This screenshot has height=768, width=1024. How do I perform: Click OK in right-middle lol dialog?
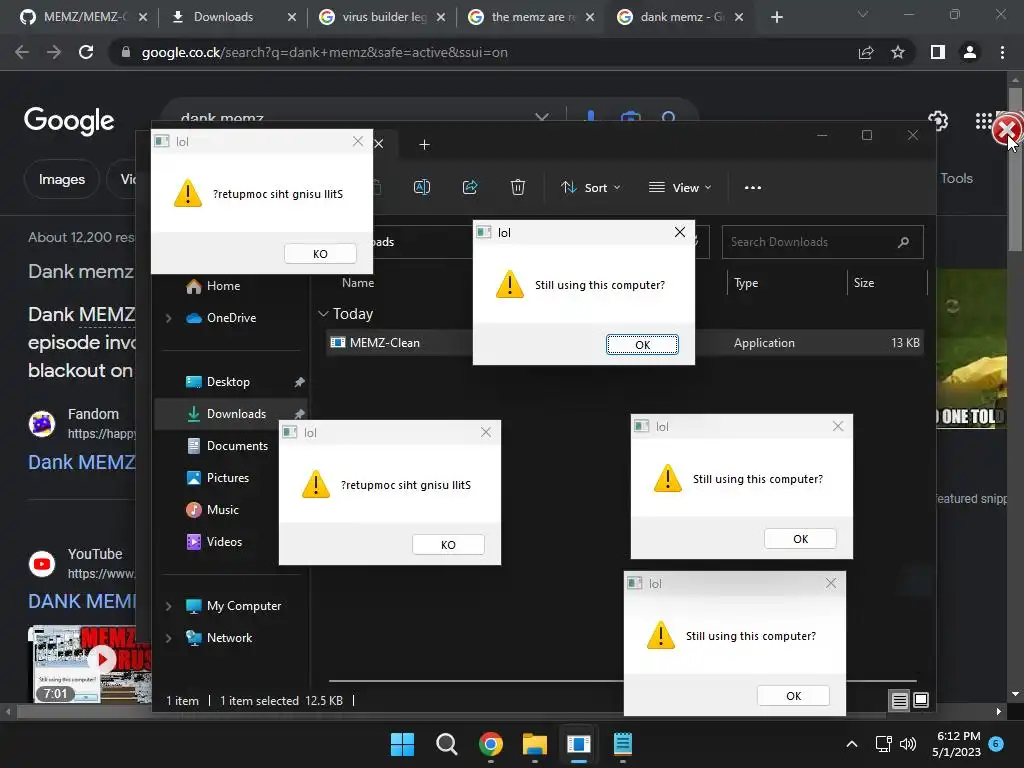tap(800, 539)
